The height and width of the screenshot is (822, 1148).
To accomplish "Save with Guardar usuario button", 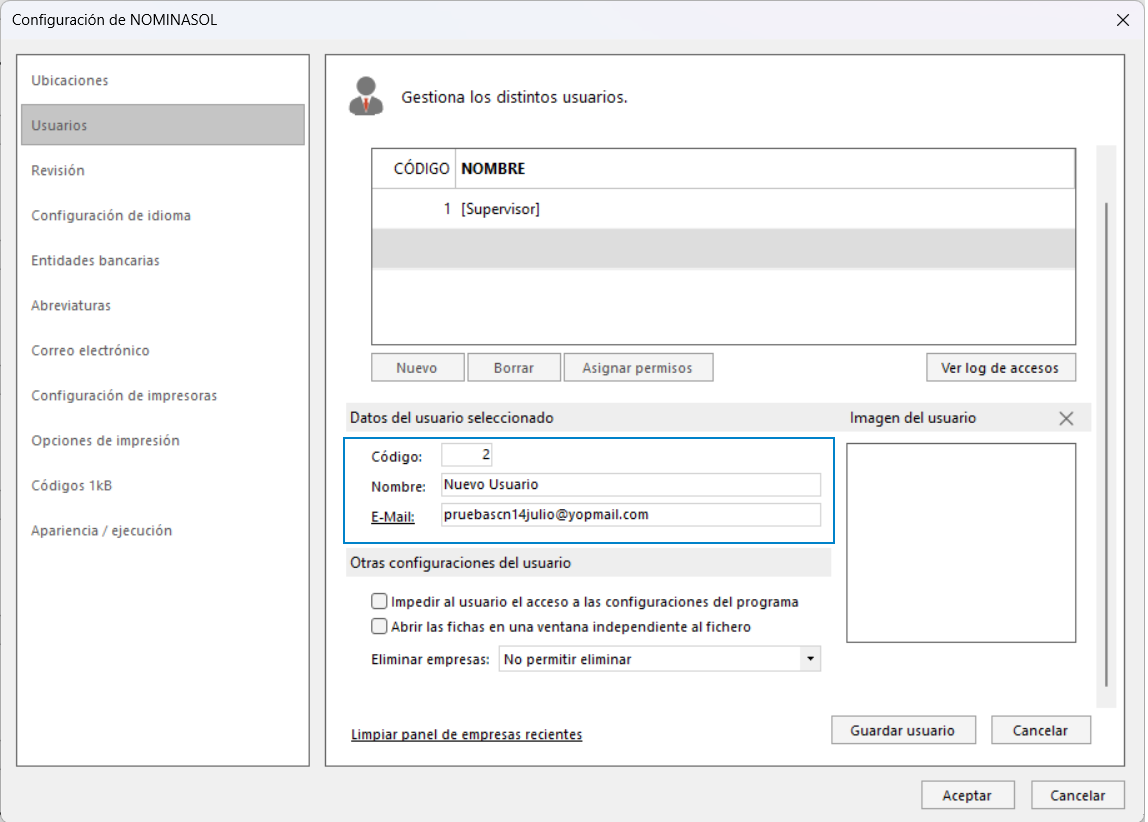I will click(x=903, y=731).
